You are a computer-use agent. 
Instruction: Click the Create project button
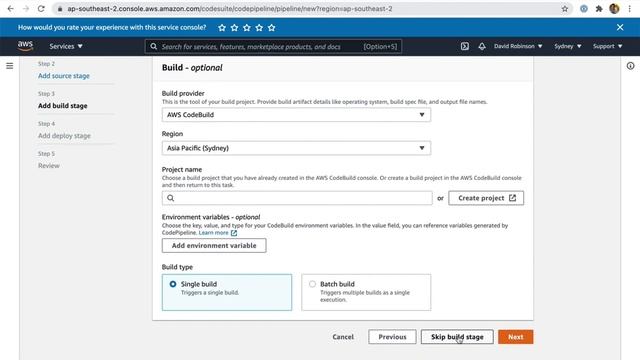486,198
